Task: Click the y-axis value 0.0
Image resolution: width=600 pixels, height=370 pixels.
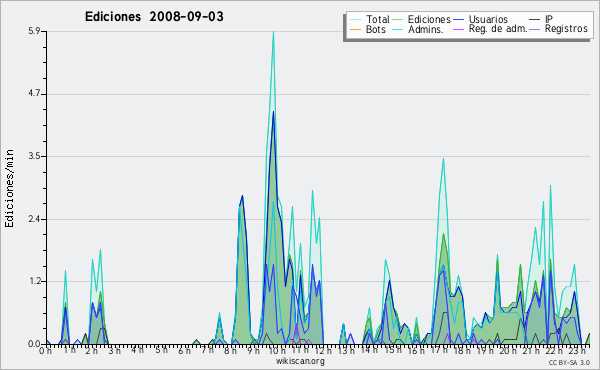Action: pyautogui.click(x=34, y=344)
